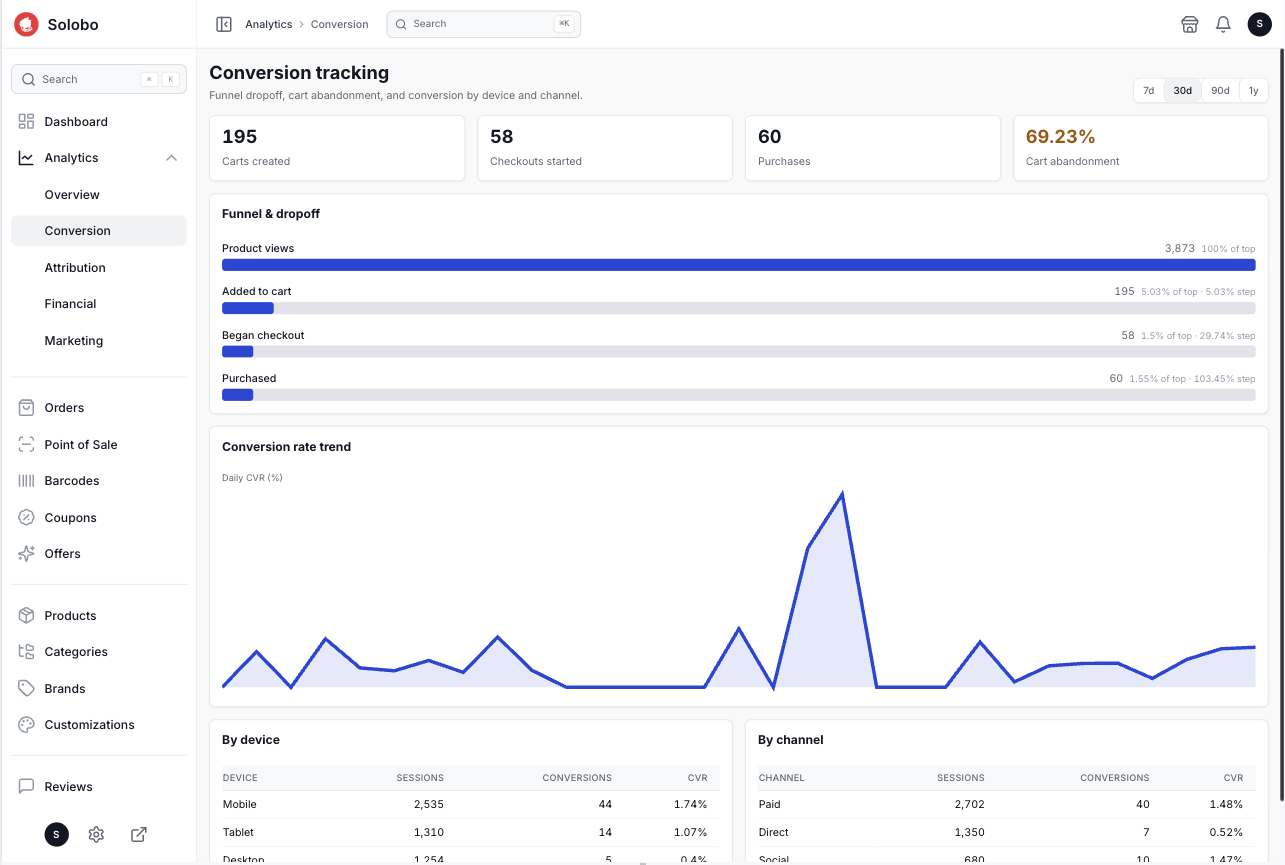Focus the header Search field

(x=484, y=24)
